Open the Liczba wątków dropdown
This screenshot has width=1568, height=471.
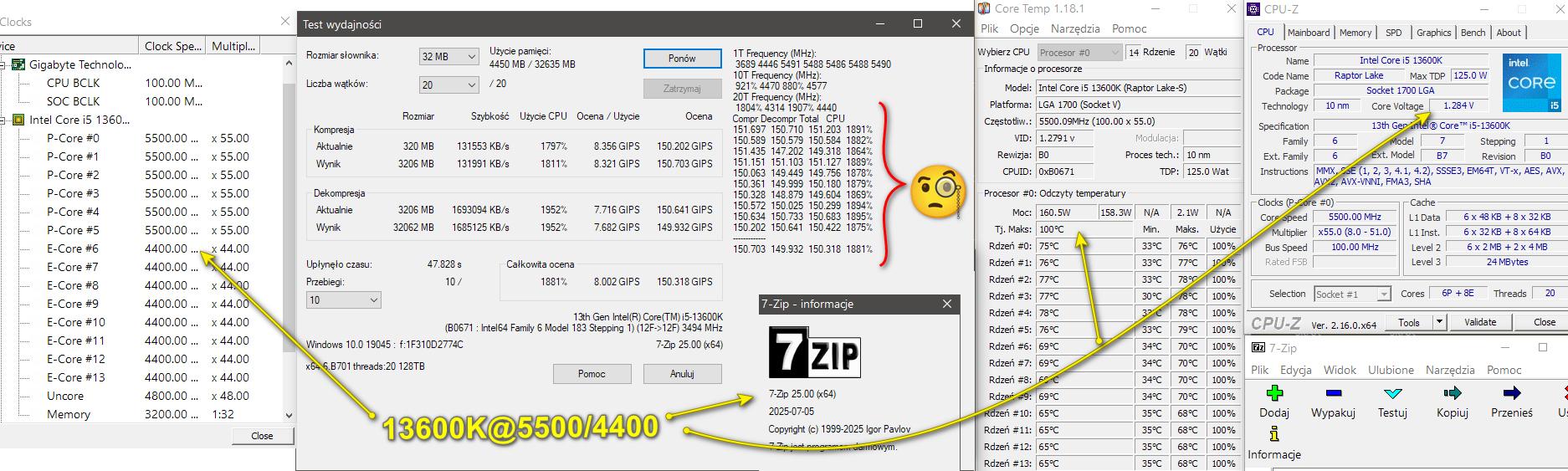pyautogui.click(x=448, y=84)
